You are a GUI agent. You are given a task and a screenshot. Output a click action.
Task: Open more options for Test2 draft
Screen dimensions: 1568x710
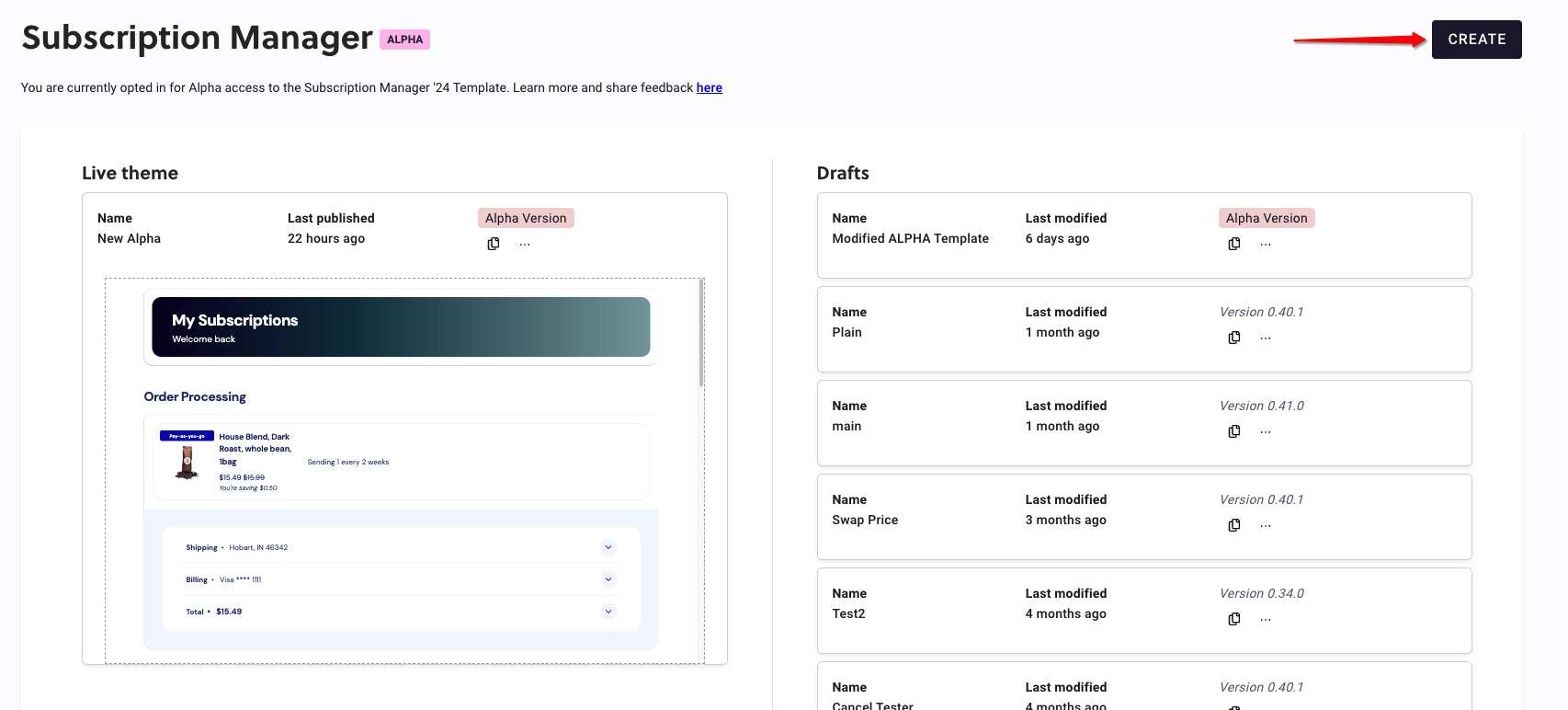(x=1266, y=619)
